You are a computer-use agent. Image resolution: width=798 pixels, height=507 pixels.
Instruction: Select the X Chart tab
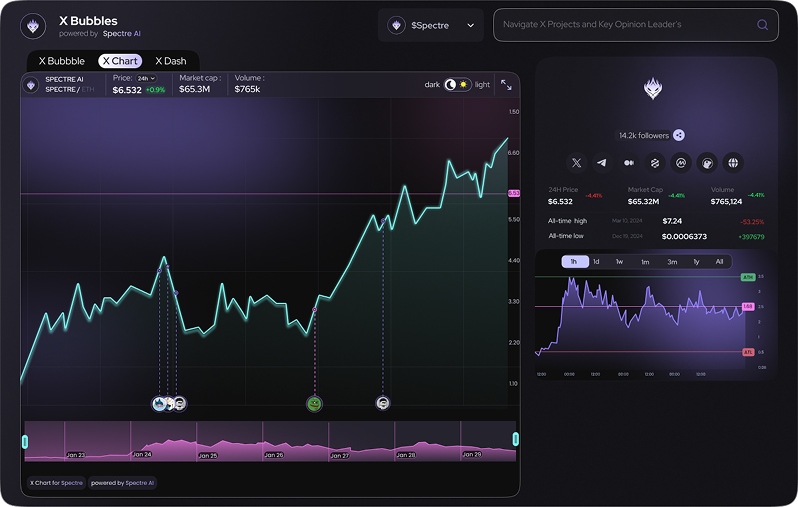pos(120,61)
